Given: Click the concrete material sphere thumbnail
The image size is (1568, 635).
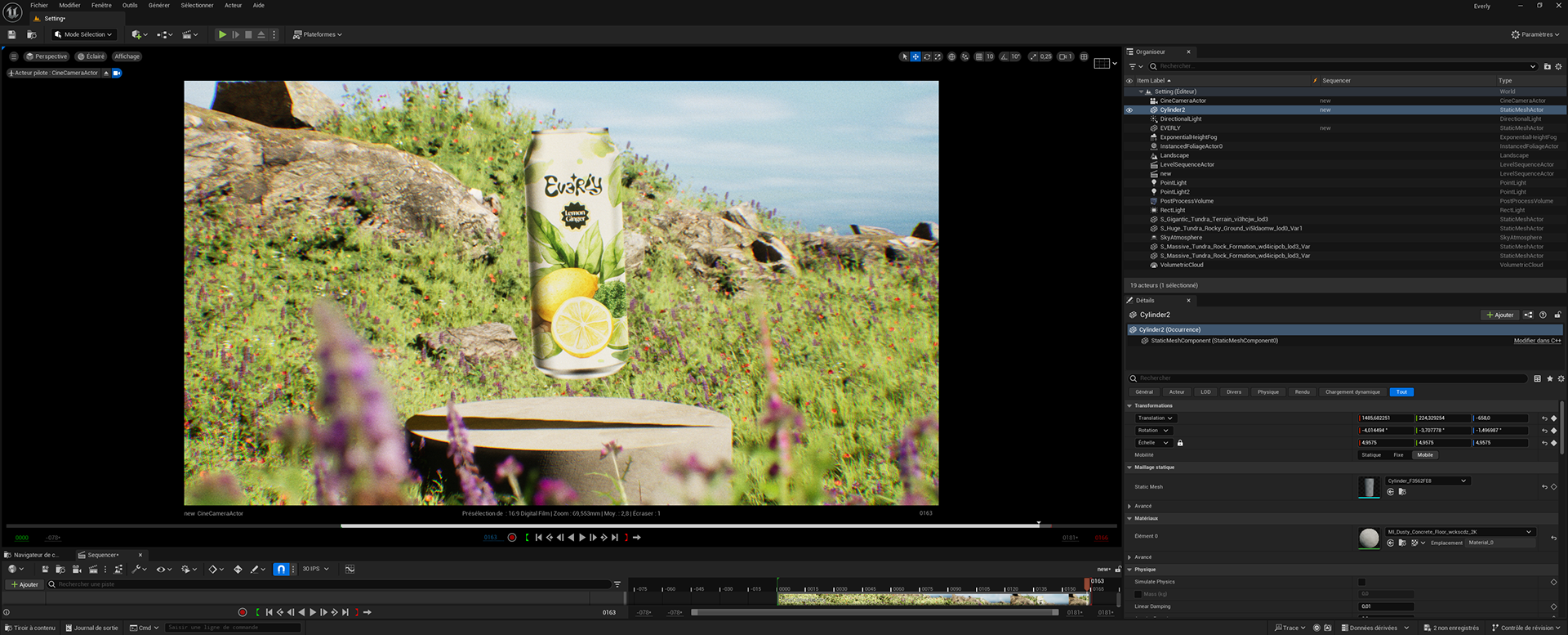Looking at the screenshot, I should [x=1369, y=538].
